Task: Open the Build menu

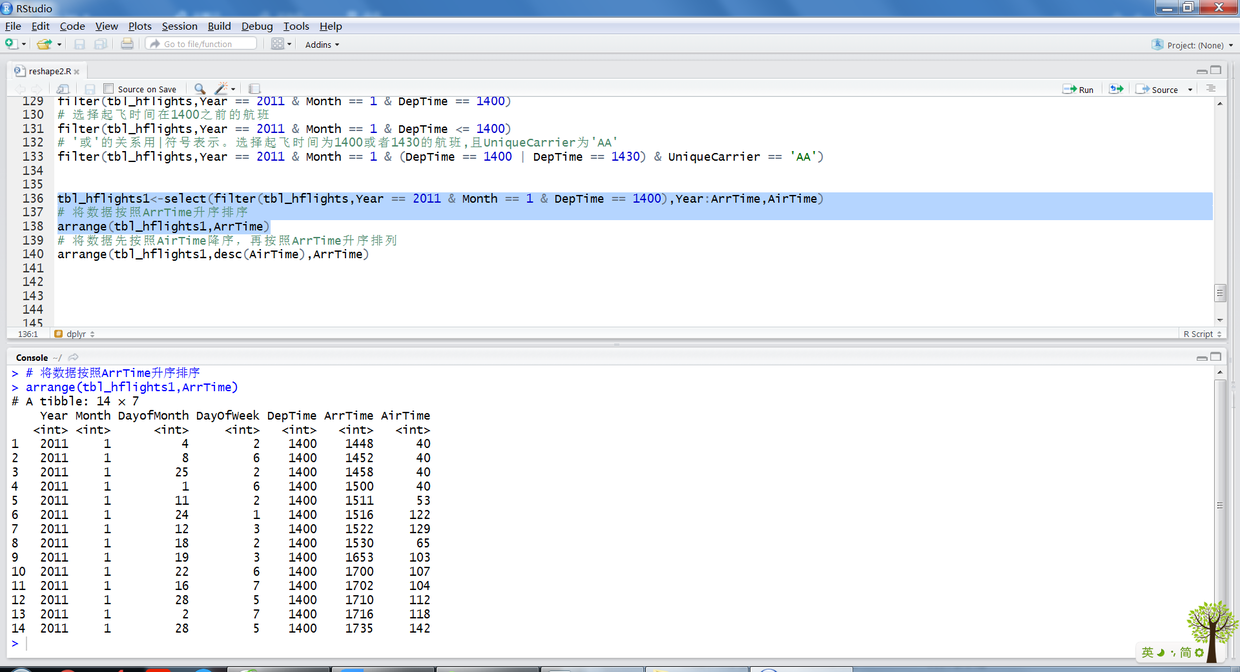Action: (219, 26)
